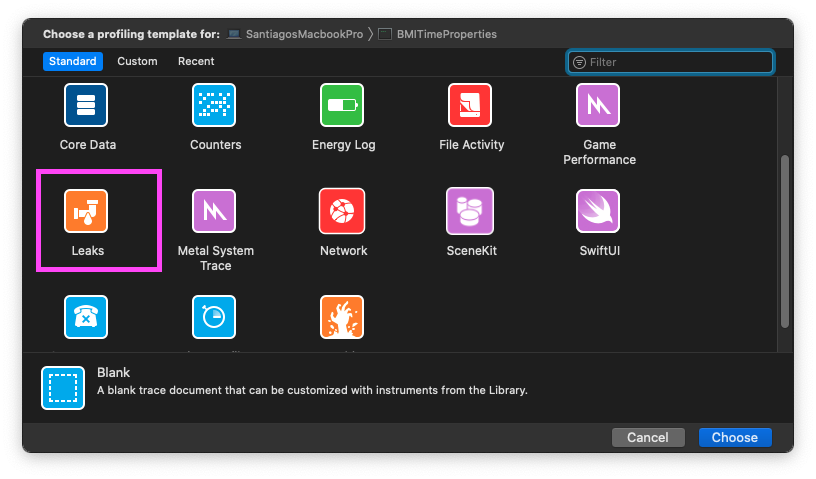Click the template list vertical scrollbar
The image size is (816, 479).
tap(785, 242)
